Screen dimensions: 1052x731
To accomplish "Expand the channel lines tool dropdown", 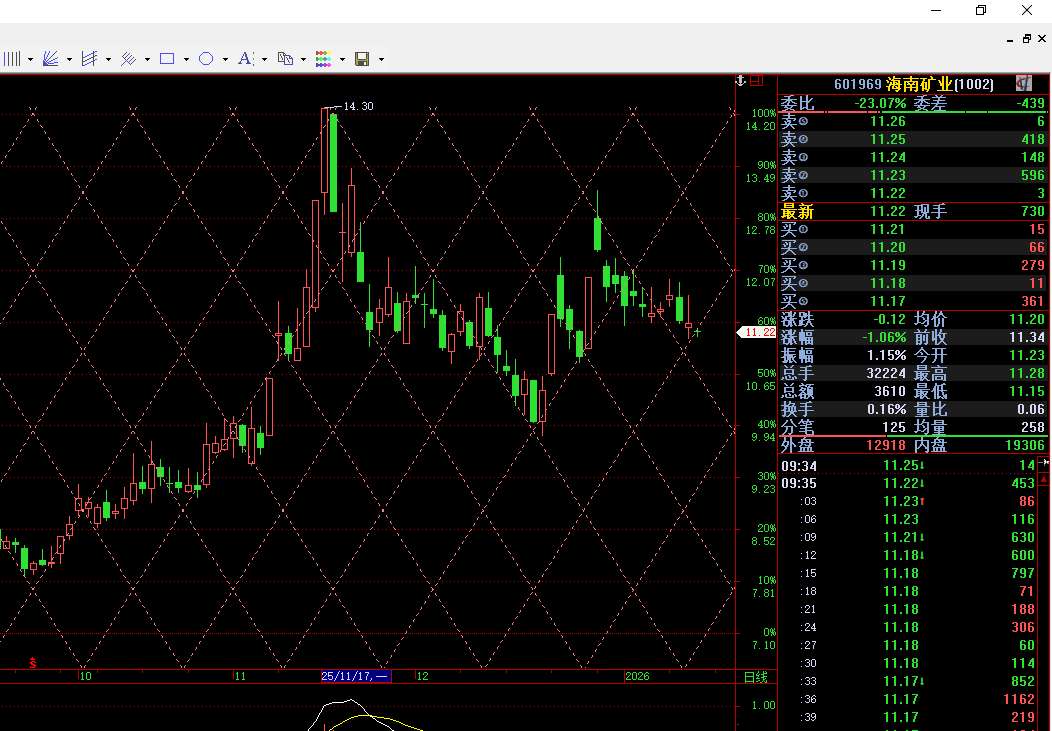I will 108,60.
